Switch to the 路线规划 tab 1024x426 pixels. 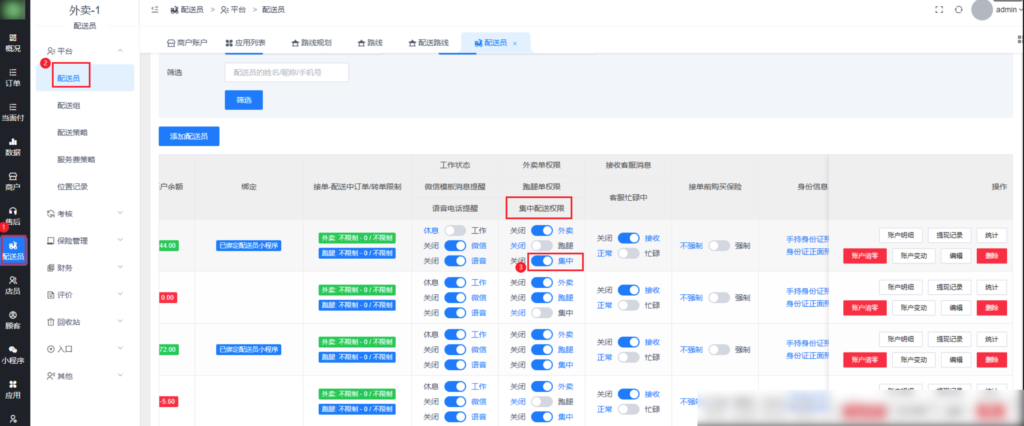pos(312,42)
